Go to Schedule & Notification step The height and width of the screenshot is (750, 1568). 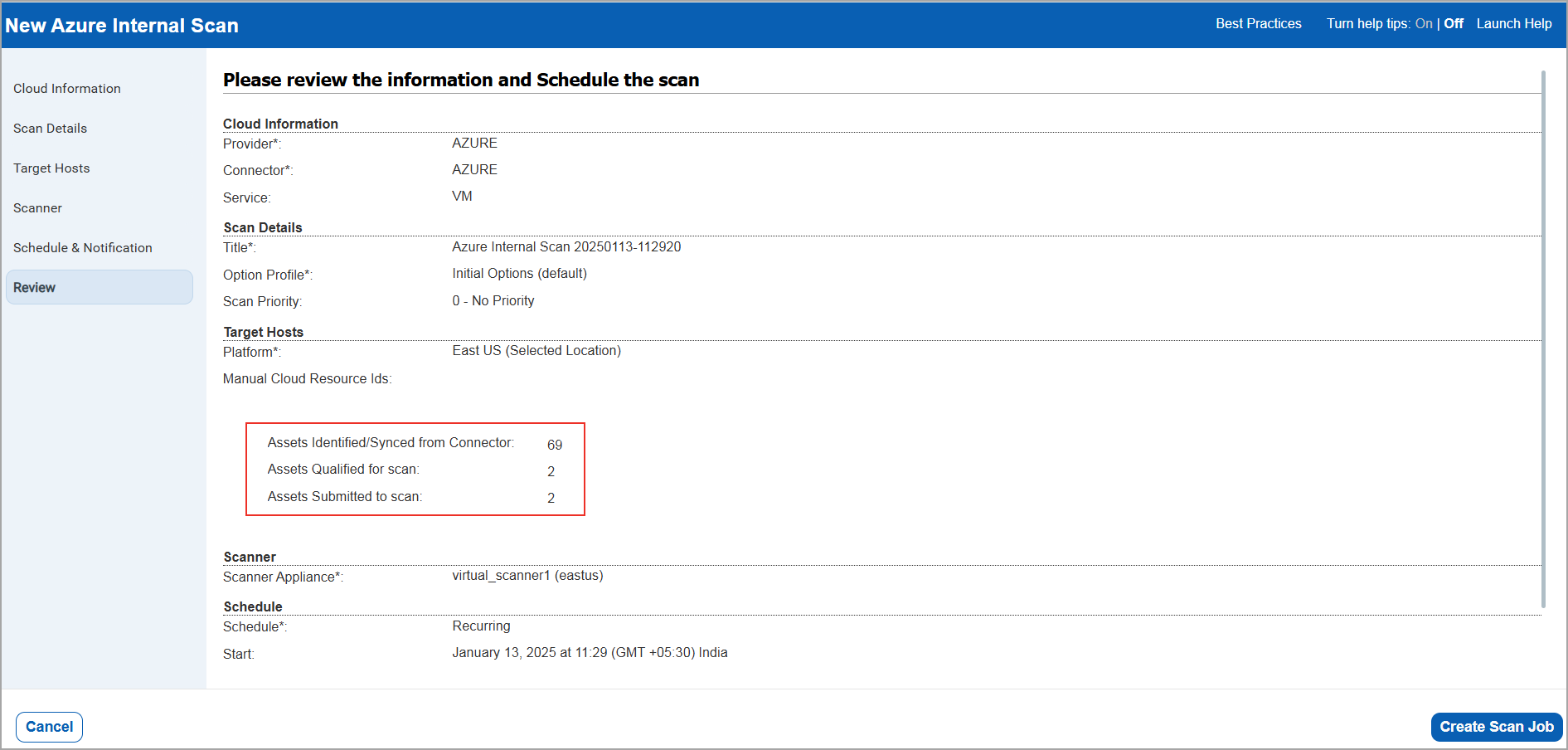[83, 247]
